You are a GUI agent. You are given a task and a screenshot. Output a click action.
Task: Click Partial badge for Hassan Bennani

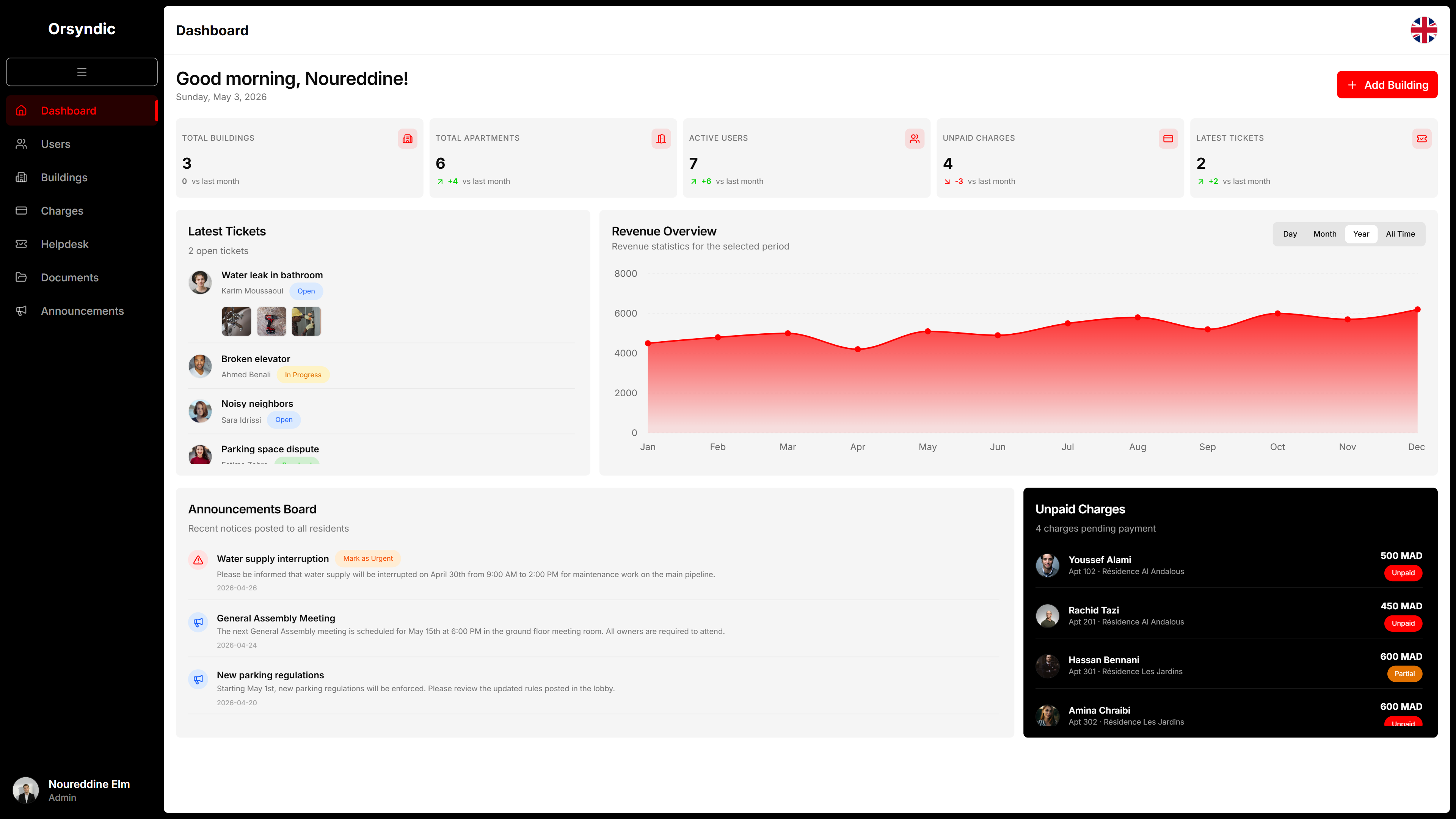pyautogui.click(x=1404, y=674)
